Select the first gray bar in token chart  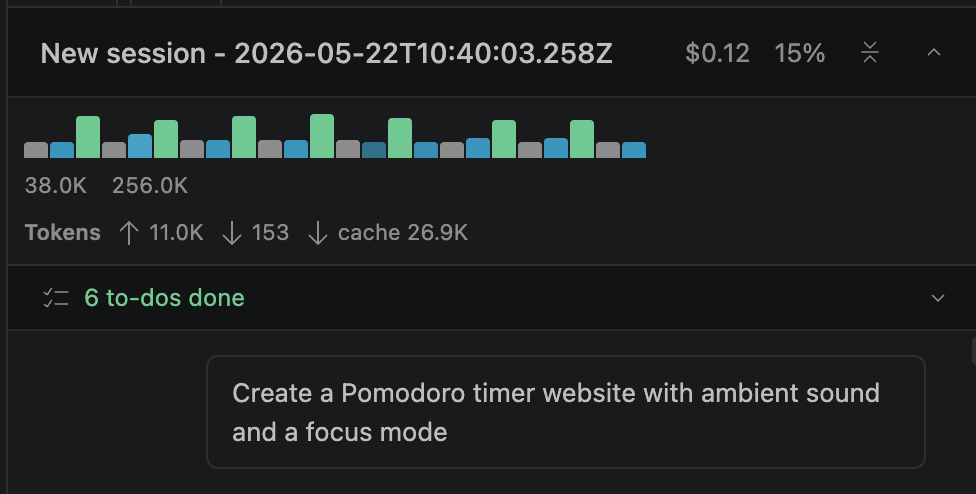[x=36, y=150]
